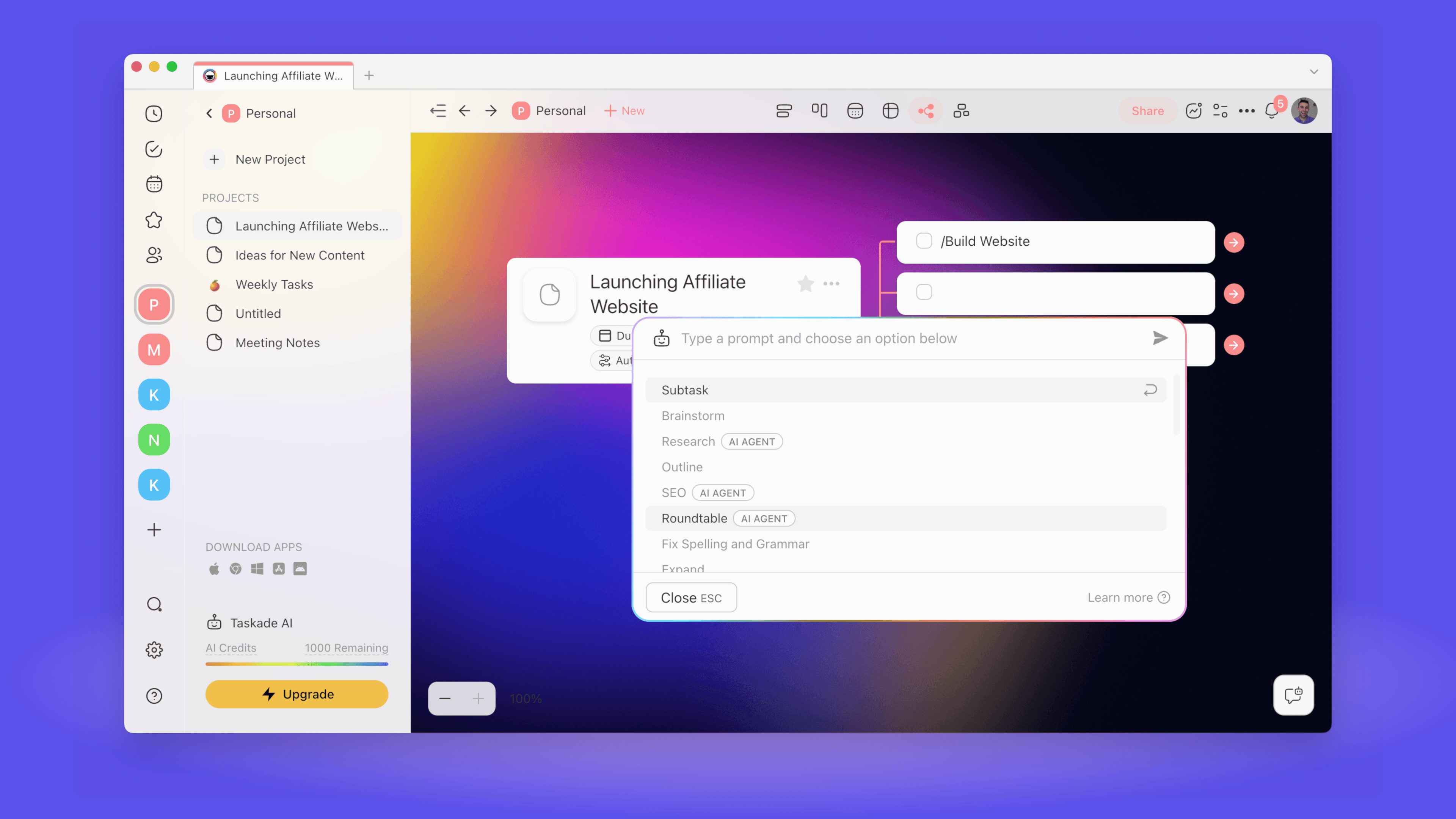
Task: Open the recent activity clock icon
Action: 154,114
